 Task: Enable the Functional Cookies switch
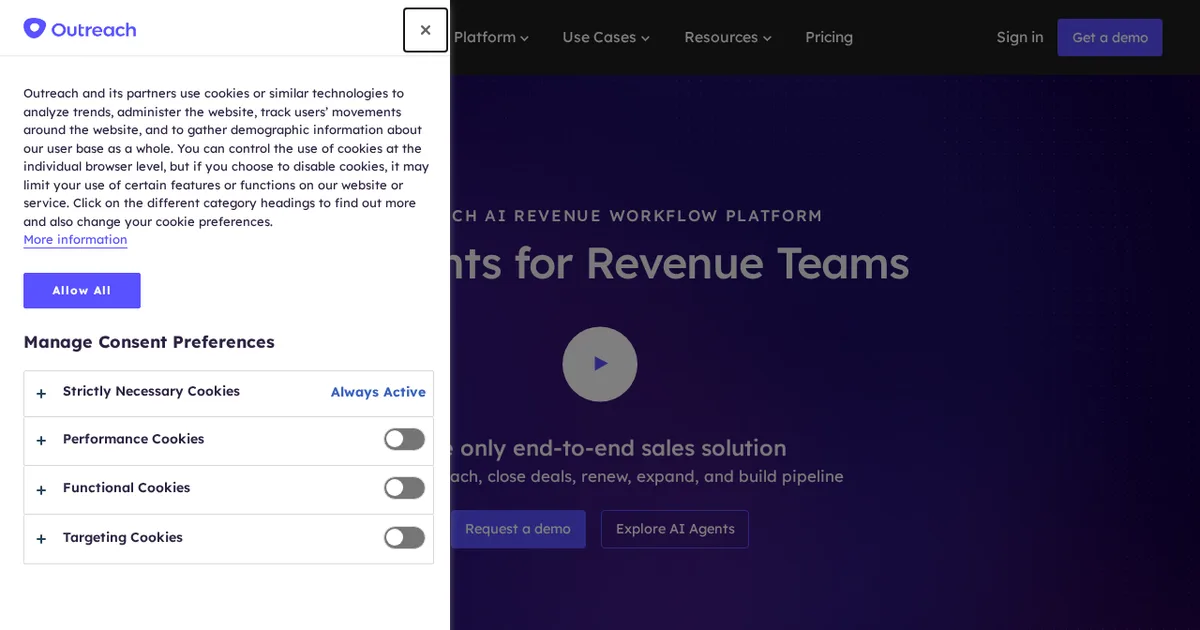[404, 488]
